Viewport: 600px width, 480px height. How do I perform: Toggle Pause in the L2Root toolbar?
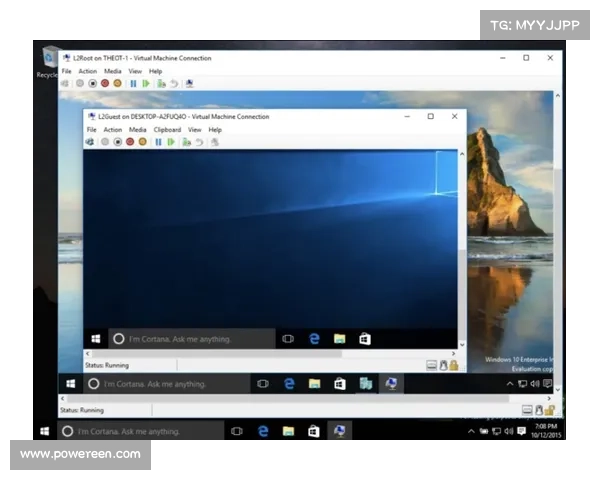[x=133, y=84]
